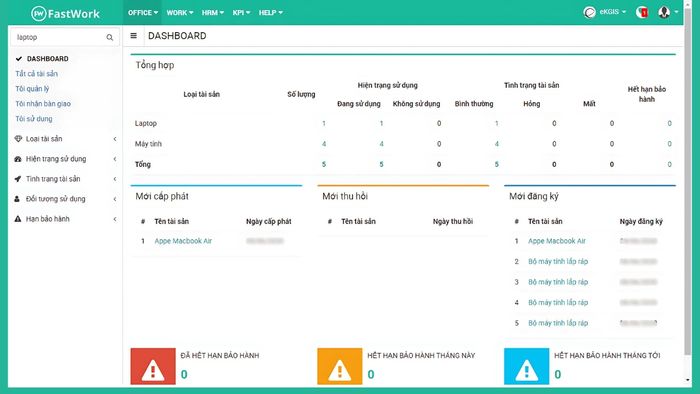Click the Máy tính row label

point(148,144)
